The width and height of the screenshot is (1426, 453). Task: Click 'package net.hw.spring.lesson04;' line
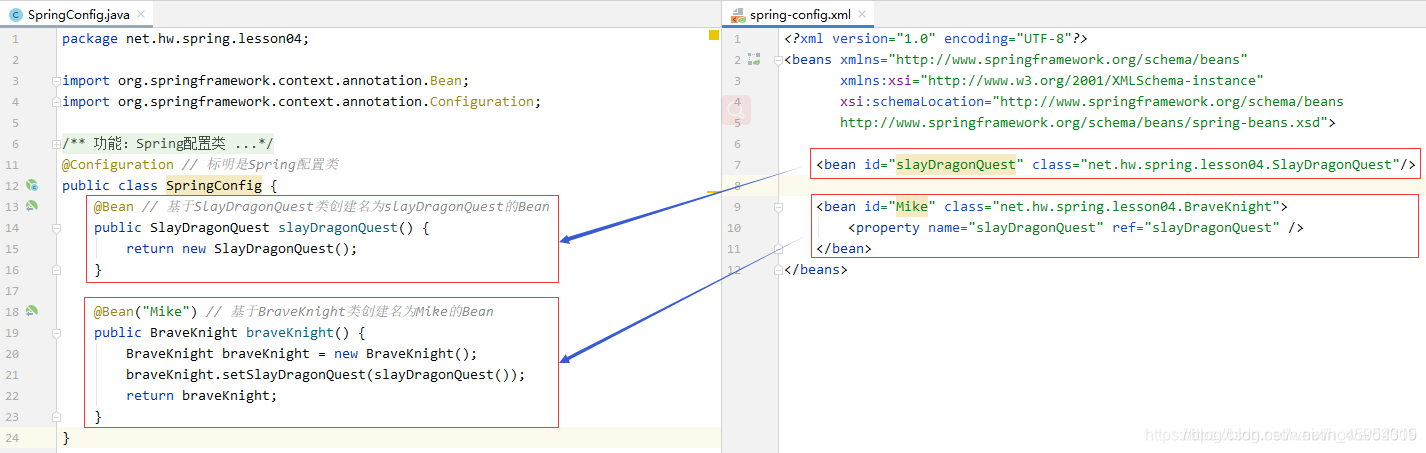pyautogui.click(x=186, y=38)
